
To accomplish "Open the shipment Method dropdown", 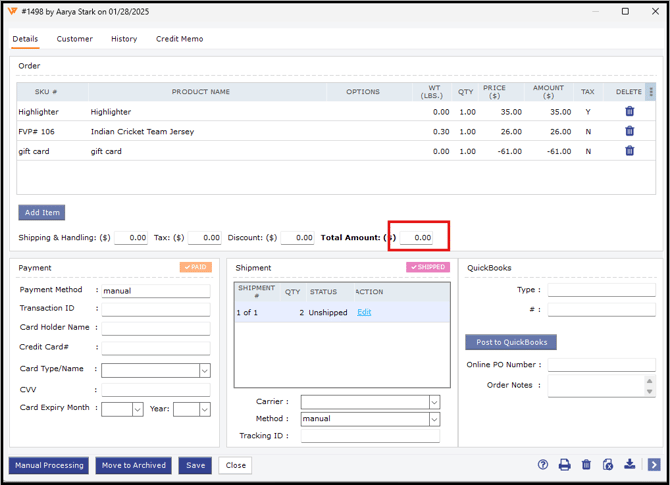I will click(x=434, y=419).
